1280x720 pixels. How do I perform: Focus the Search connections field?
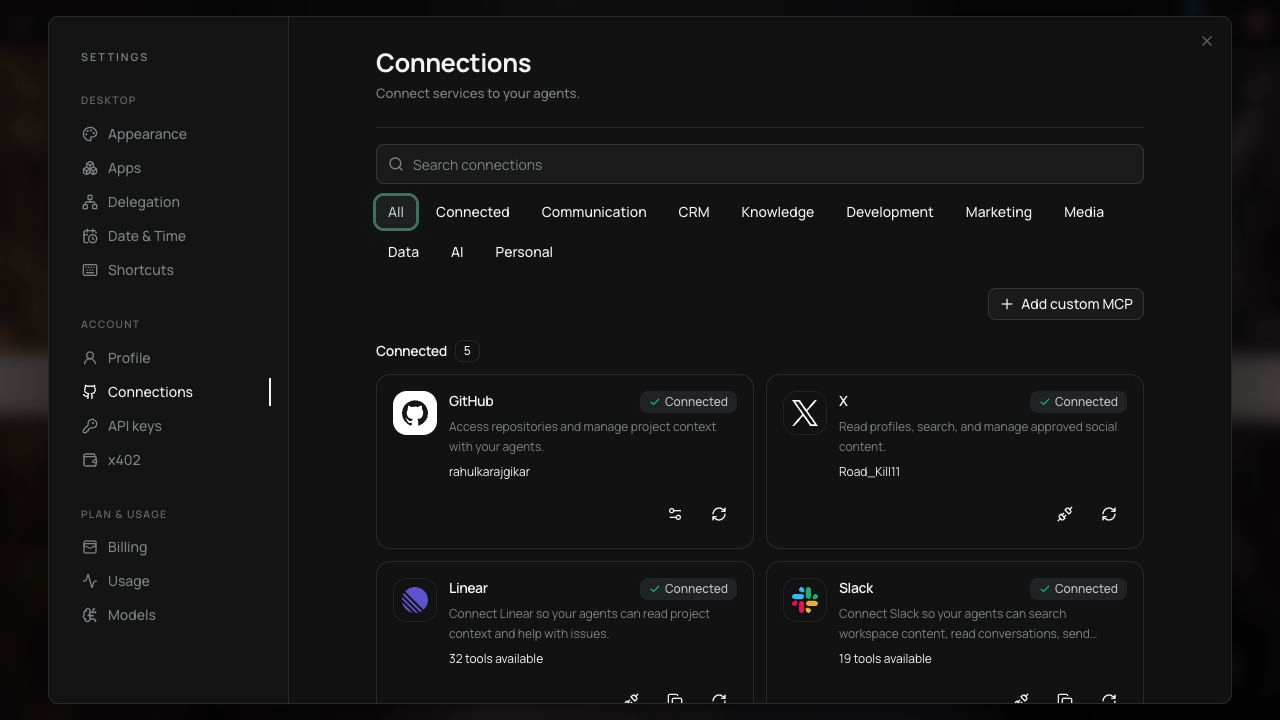coord(760,164)
